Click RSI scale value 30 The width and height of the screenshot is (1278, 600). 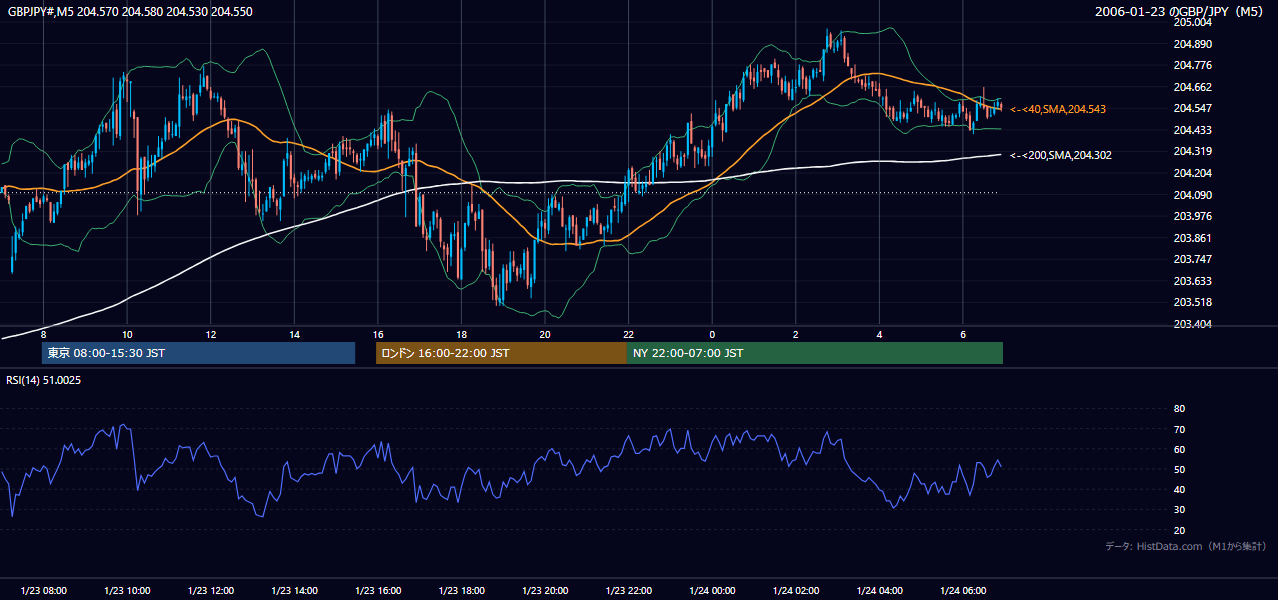coord(1179,510)
